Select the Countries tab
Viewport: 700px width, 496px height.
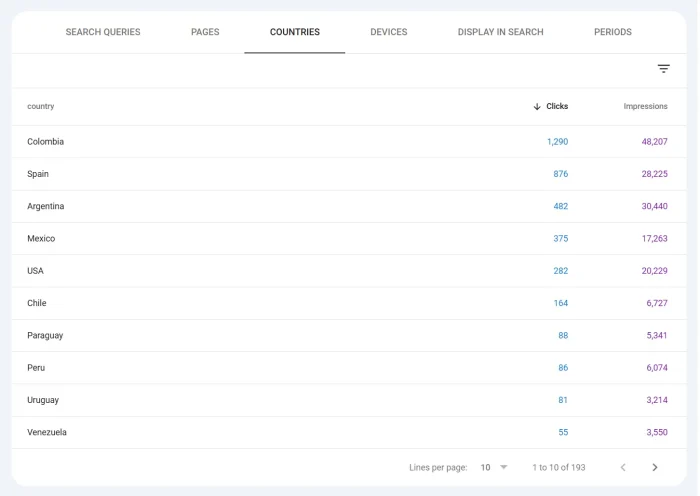[295, 32]
